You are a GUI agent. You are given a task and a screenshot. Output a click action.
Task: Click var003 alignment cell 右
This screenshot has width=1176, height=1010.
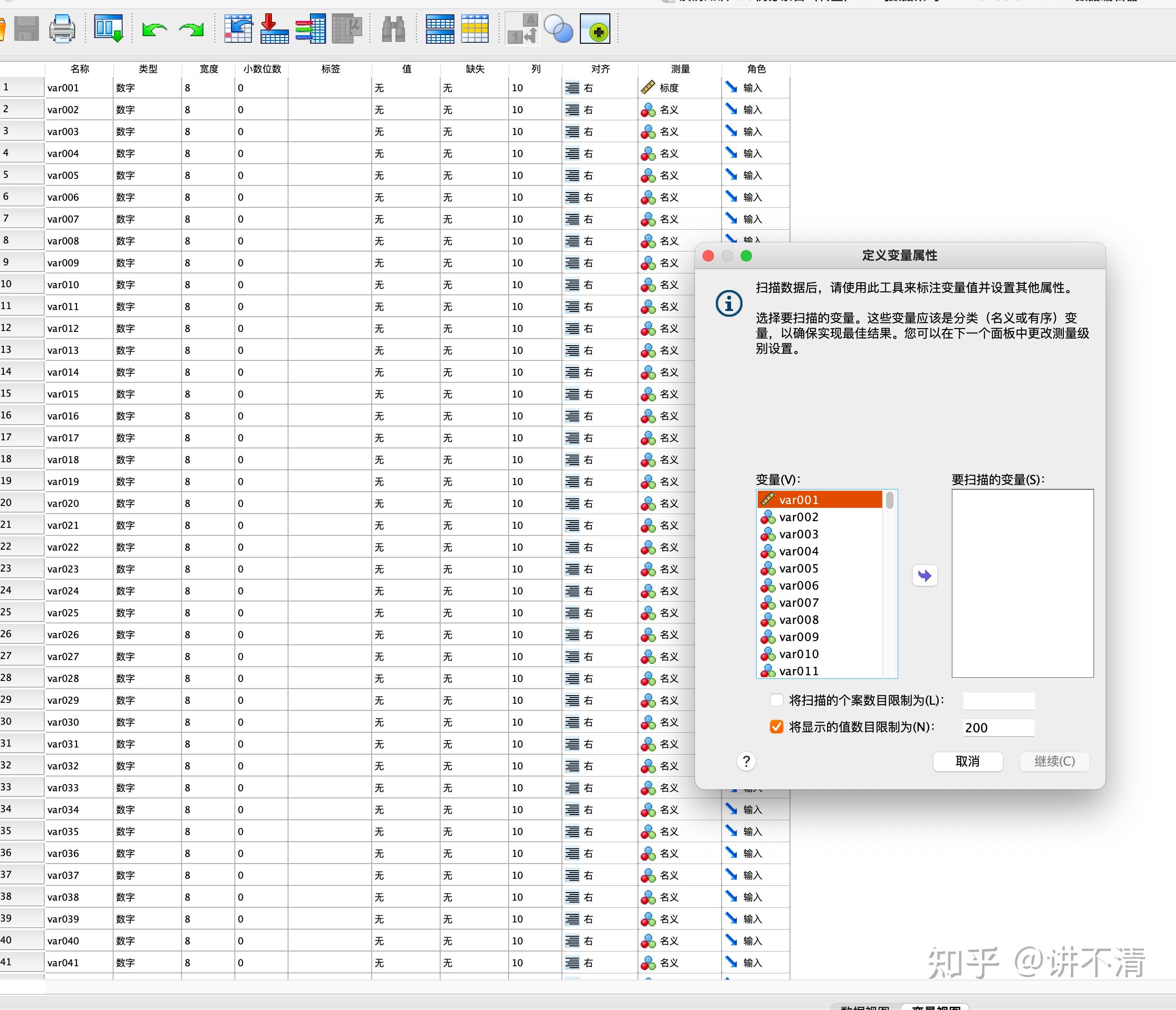[x=588, y=132]
